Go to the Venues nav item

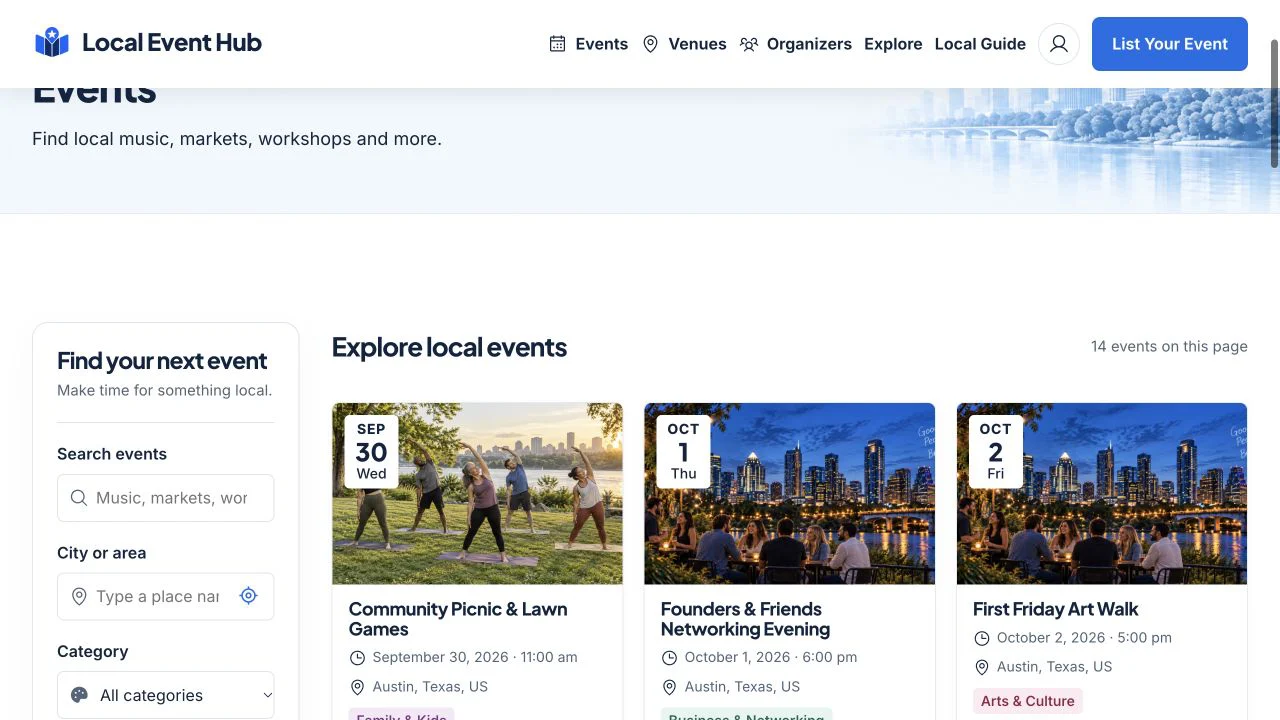click(x=684, y=44)
